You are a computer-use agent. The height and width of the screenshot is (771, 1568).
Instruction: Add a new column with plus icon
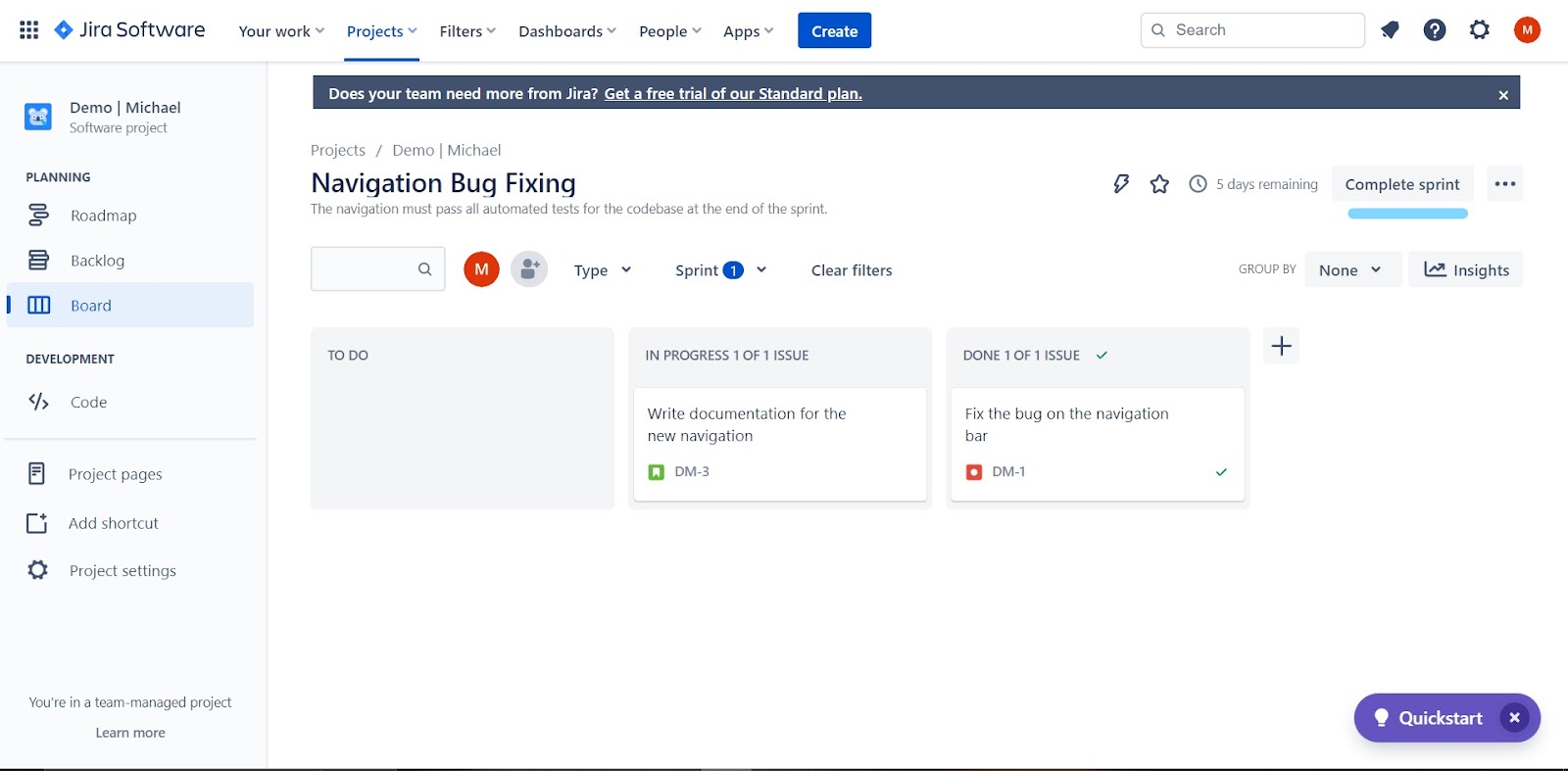[x=1281, y=346]
